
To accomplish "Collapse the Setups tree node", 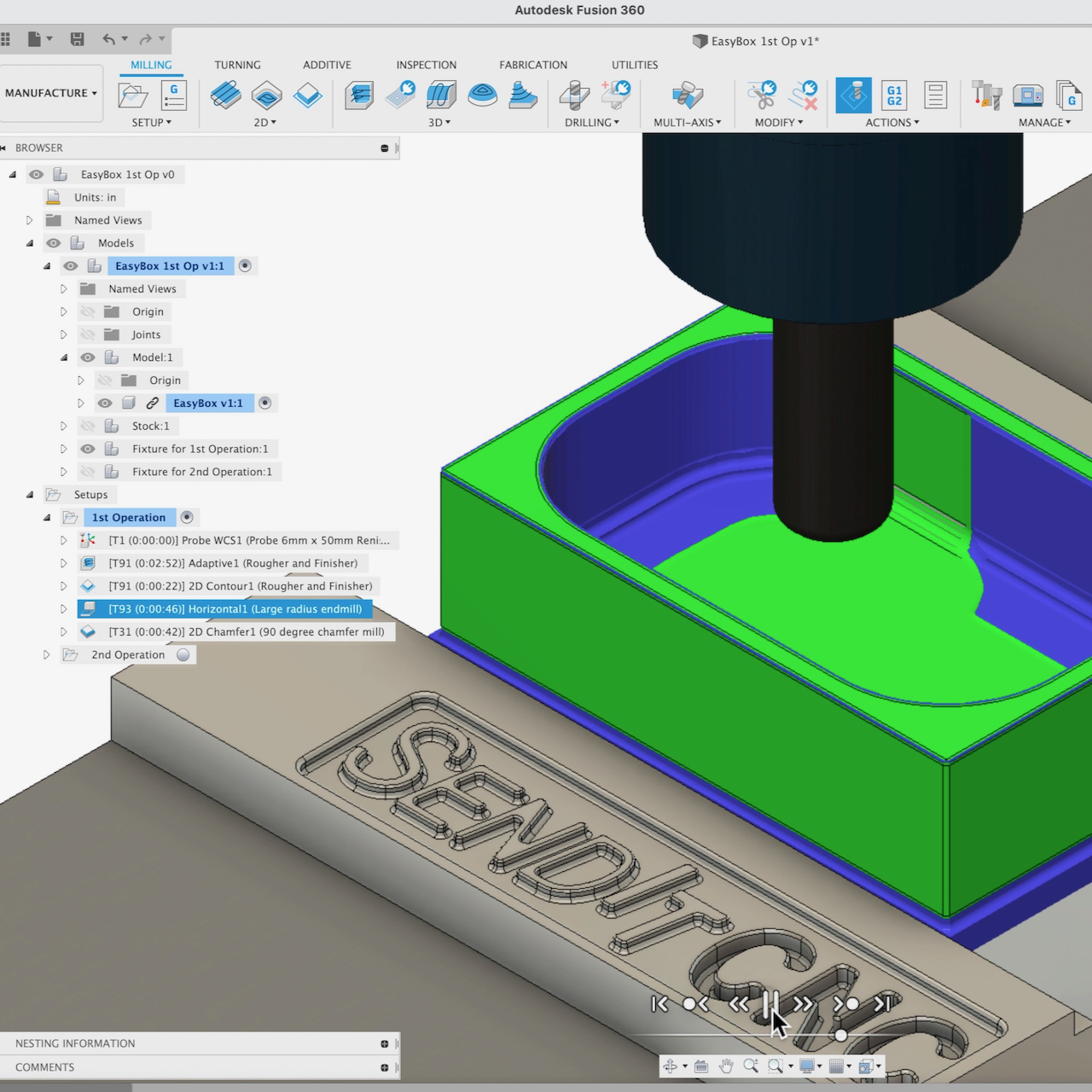I will pyautogui.click(x=30, y=495).
